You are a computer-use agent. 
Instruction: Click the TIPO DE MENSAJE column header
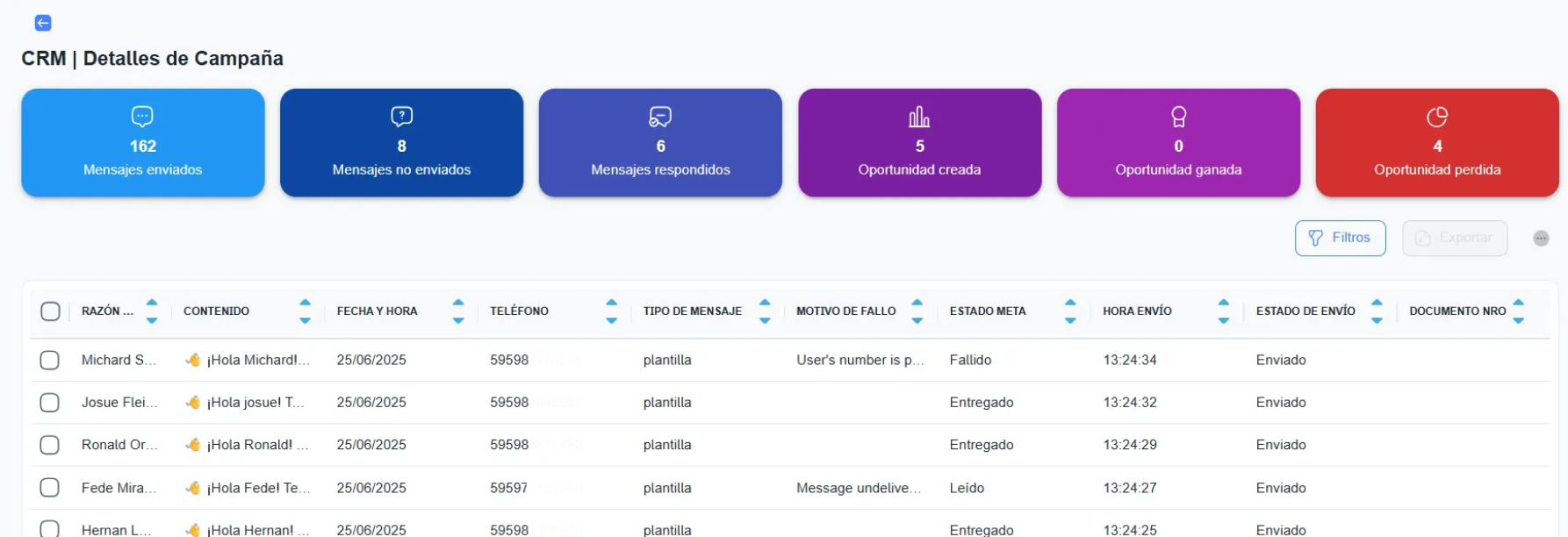(x=692, y=311)
